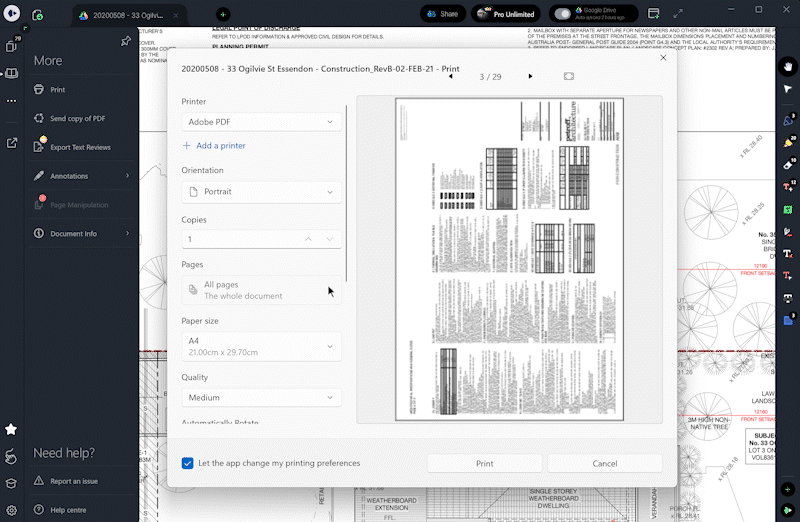Click the print preview page thumbnail

click(x=510, y=259)
